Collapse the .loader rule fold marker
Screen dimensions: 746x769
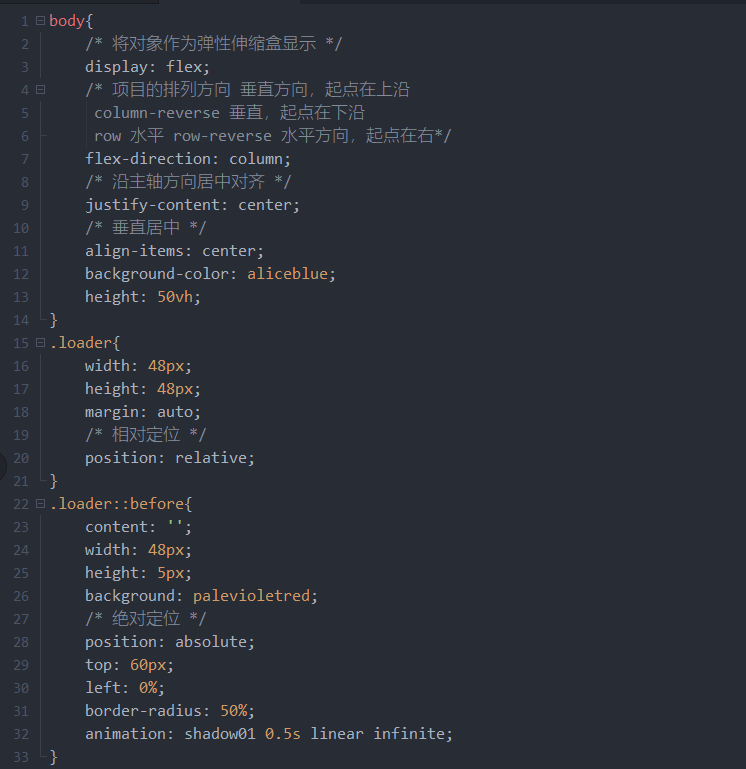tap(40, 343)
